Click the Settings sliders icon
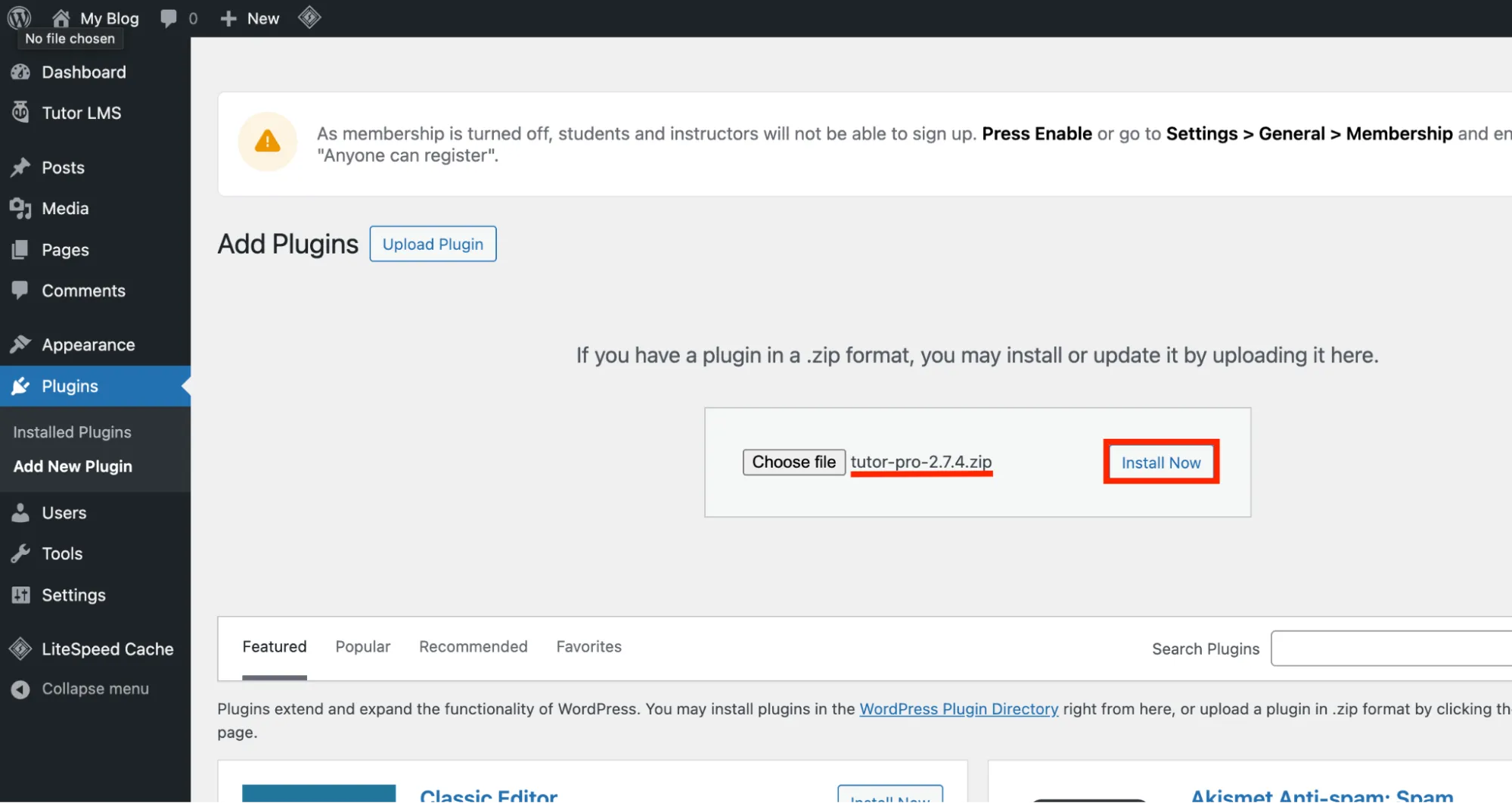This screenshot has height=803, width=1512. (20, 595)
